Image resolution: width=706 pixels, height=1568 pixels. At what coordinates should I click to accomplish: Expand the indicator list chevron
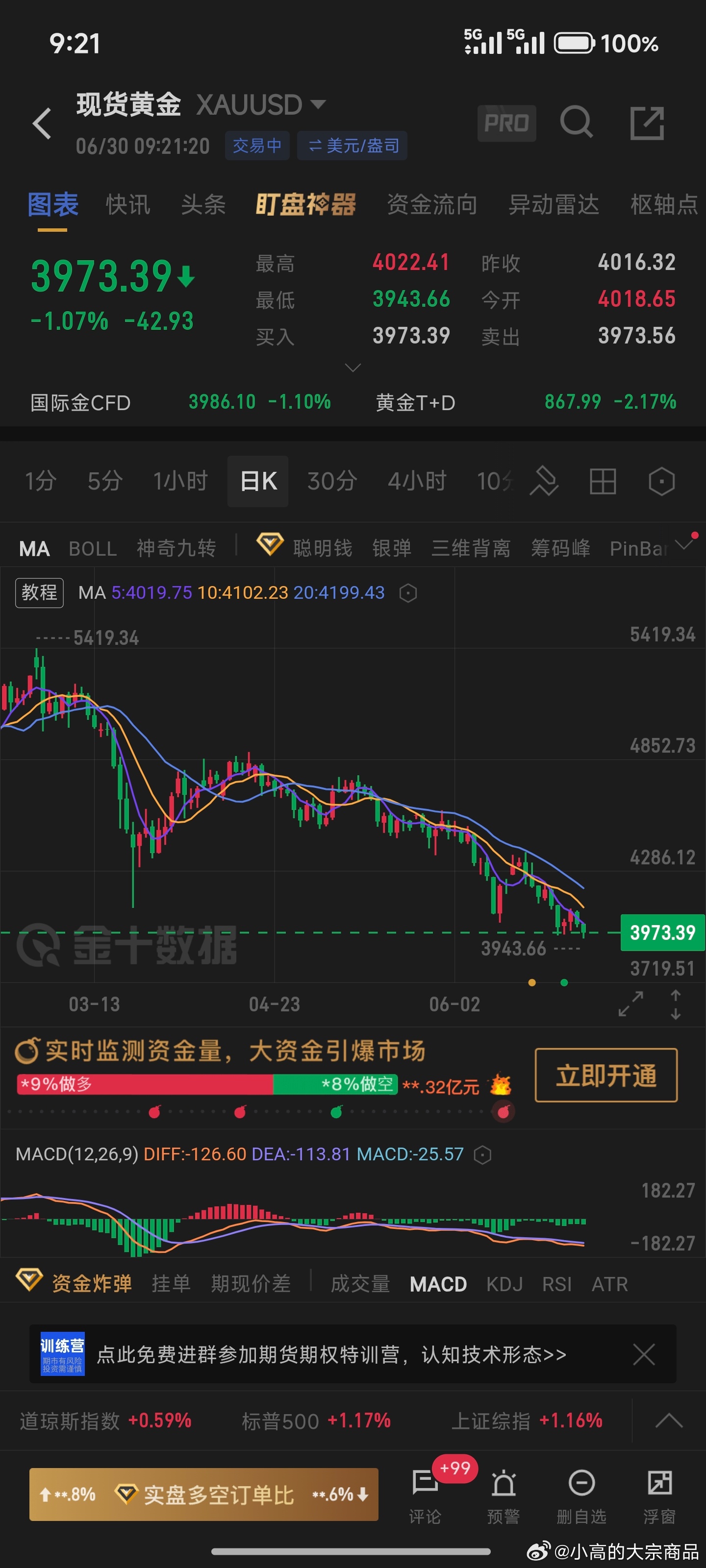click(x=685, y=544)
